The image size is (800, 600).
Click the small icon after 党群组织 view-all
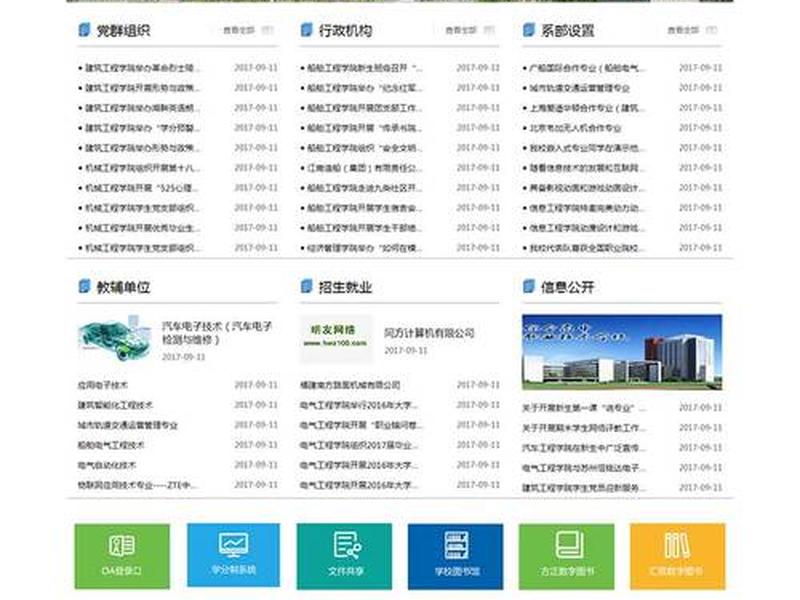(x=267, y=31)
